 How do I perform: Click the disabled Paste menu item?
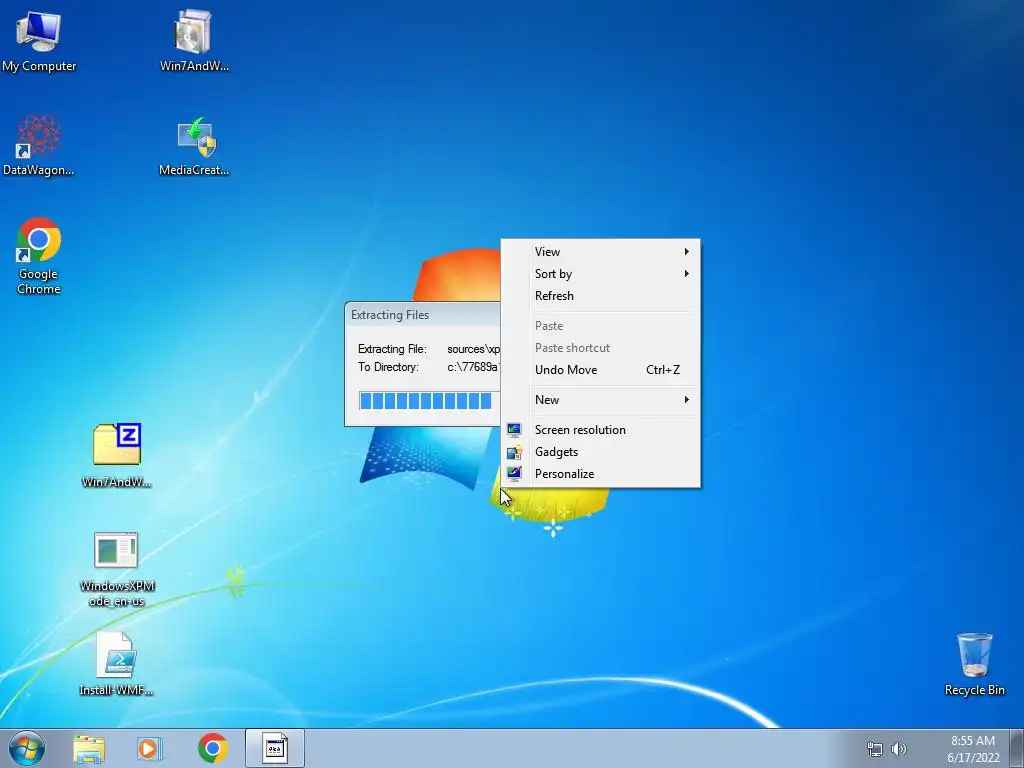tap(601, 326)
